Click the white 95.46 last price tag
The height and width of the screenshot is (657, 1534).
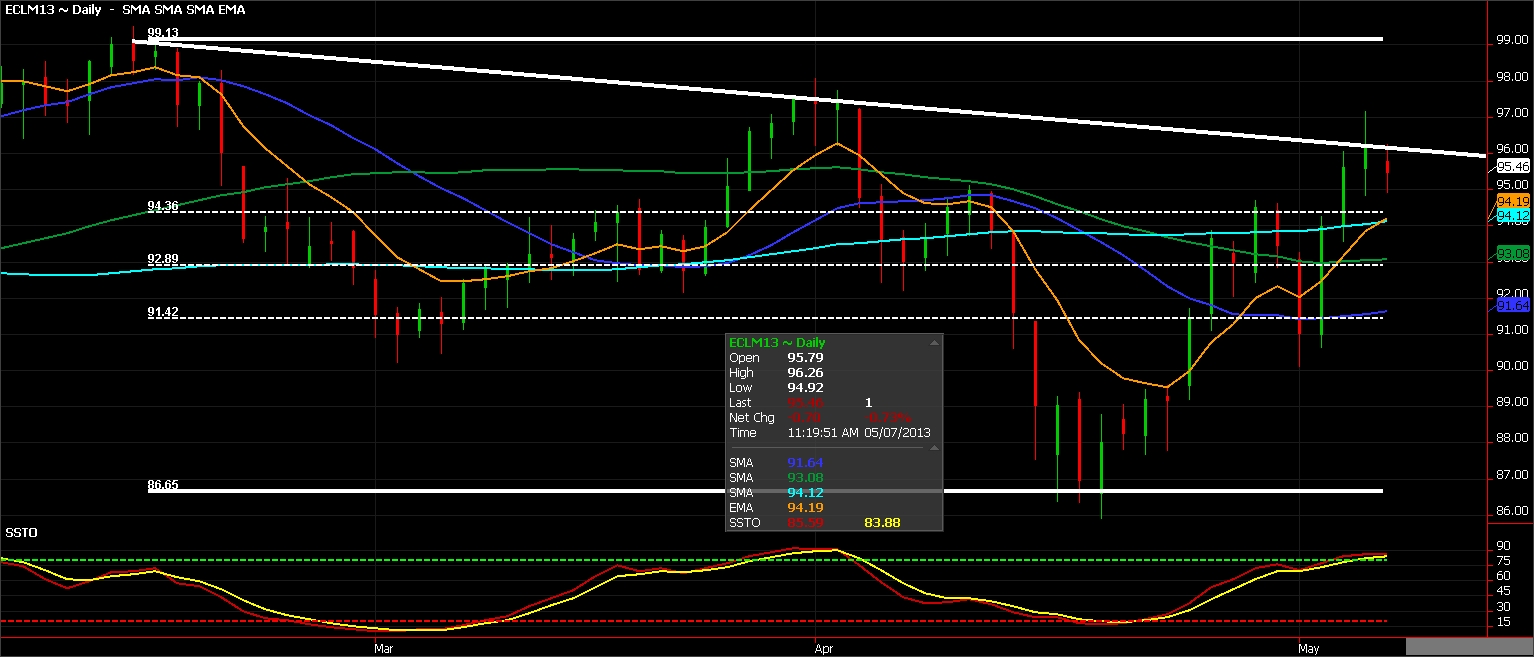tap(1513, 167)
